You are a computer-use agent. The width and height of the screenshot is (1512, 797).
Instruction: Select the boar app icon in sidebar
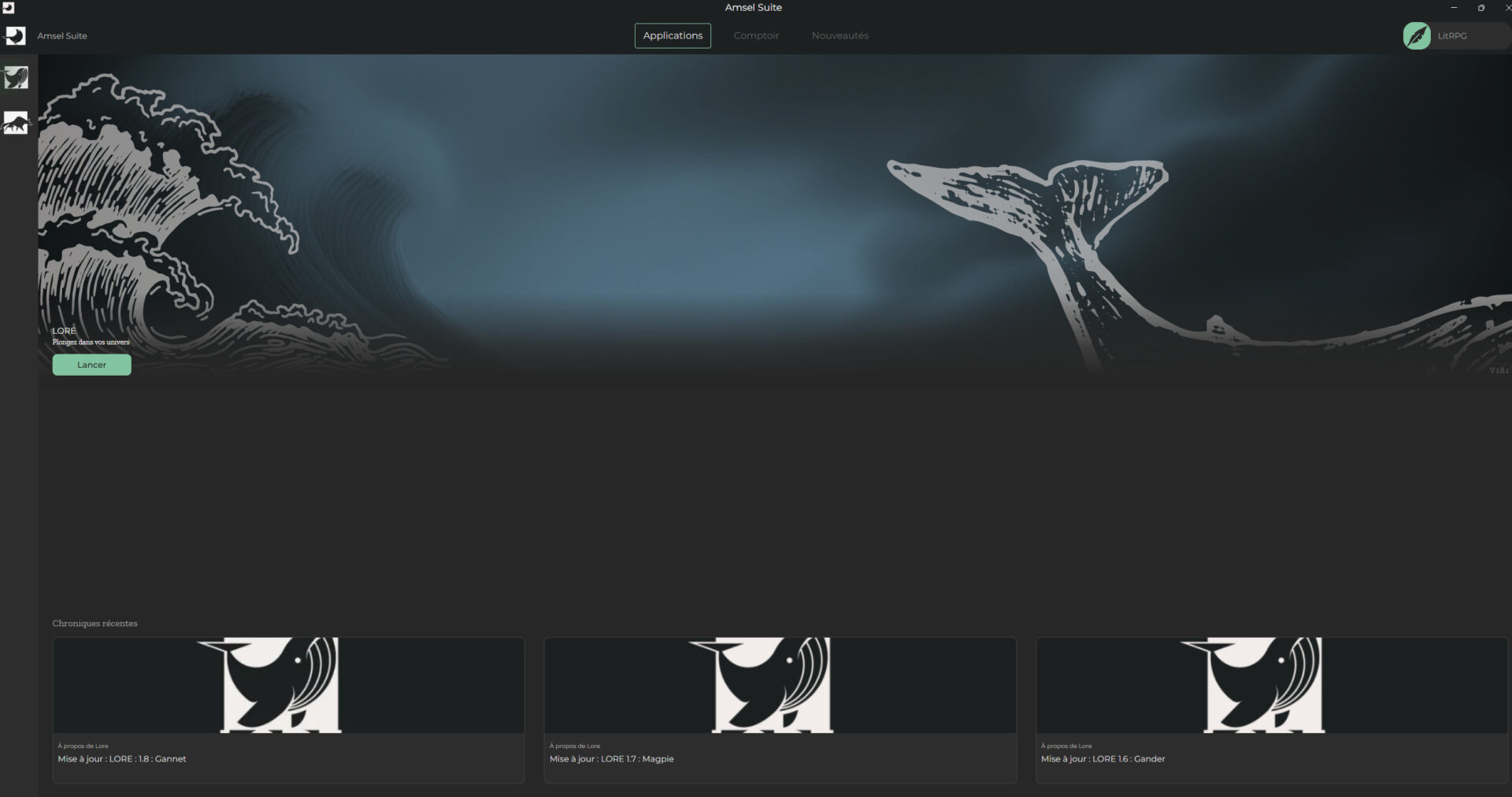pyautogui.click(x=16, y=123)
